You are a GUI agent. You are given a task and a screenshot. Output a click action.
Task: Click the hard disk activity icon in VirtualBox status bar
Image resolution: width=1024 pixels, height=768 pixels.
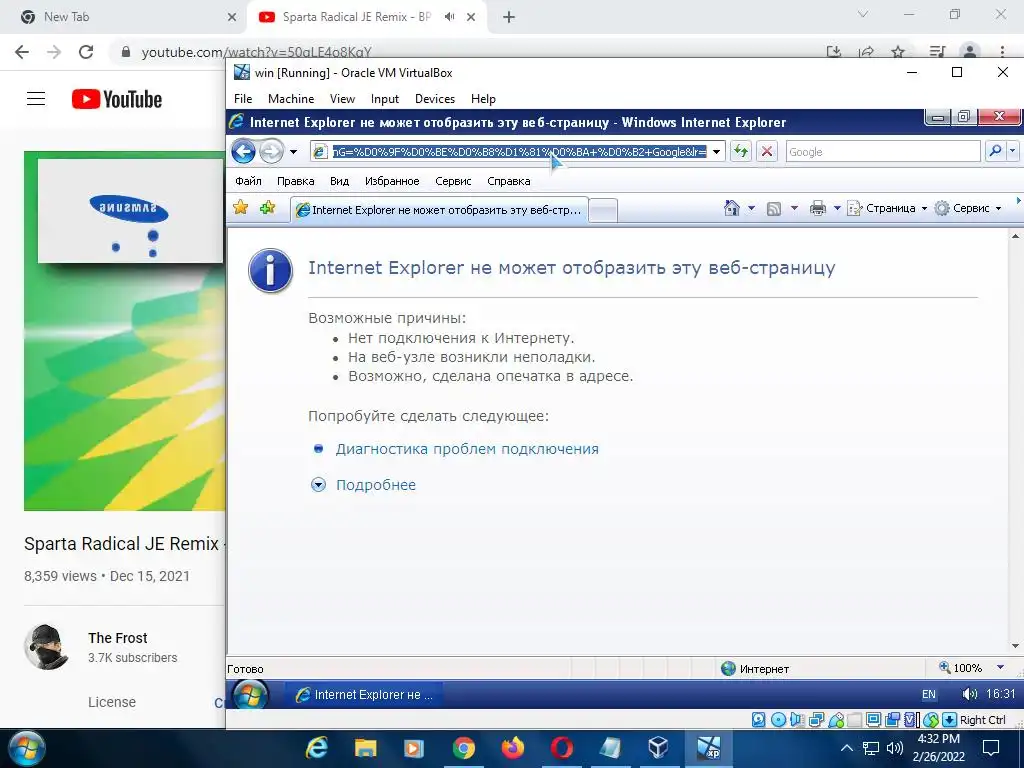click(758, 720)
